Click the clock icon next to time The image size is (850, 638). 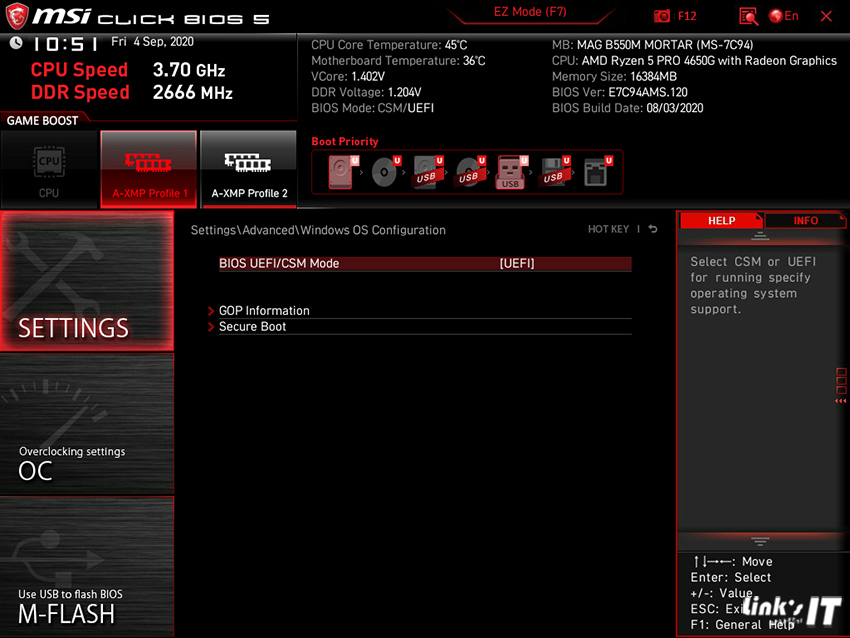[x=16, y=43]
